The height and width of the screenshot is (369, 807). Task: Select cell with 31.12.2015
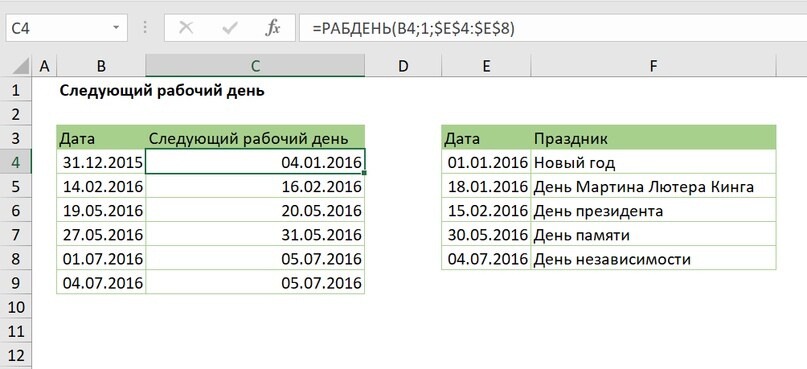click(x=101, y=162)
